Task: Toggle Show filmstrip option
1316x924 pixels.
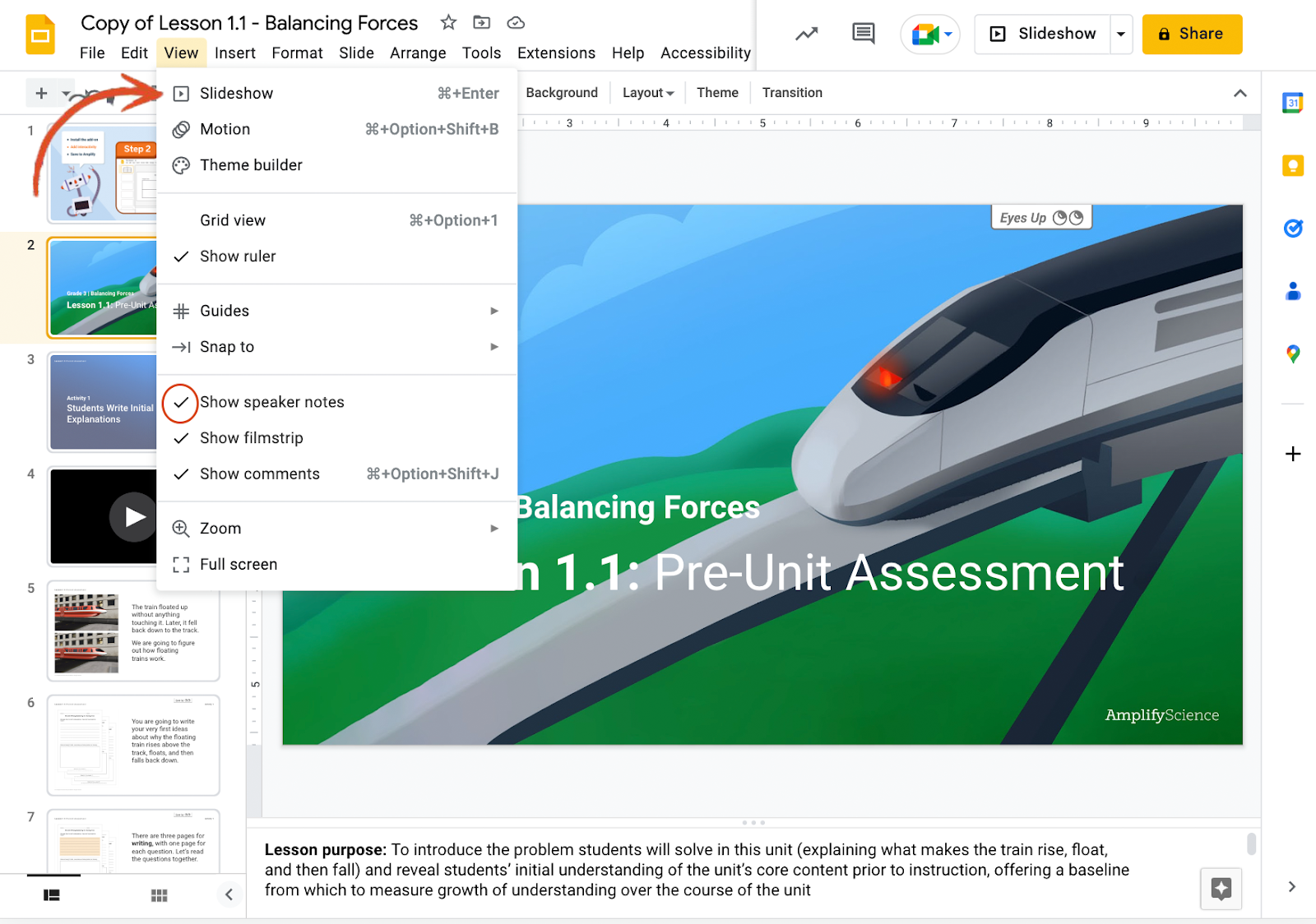Action: pyautogui.click(x=251, y=438)
